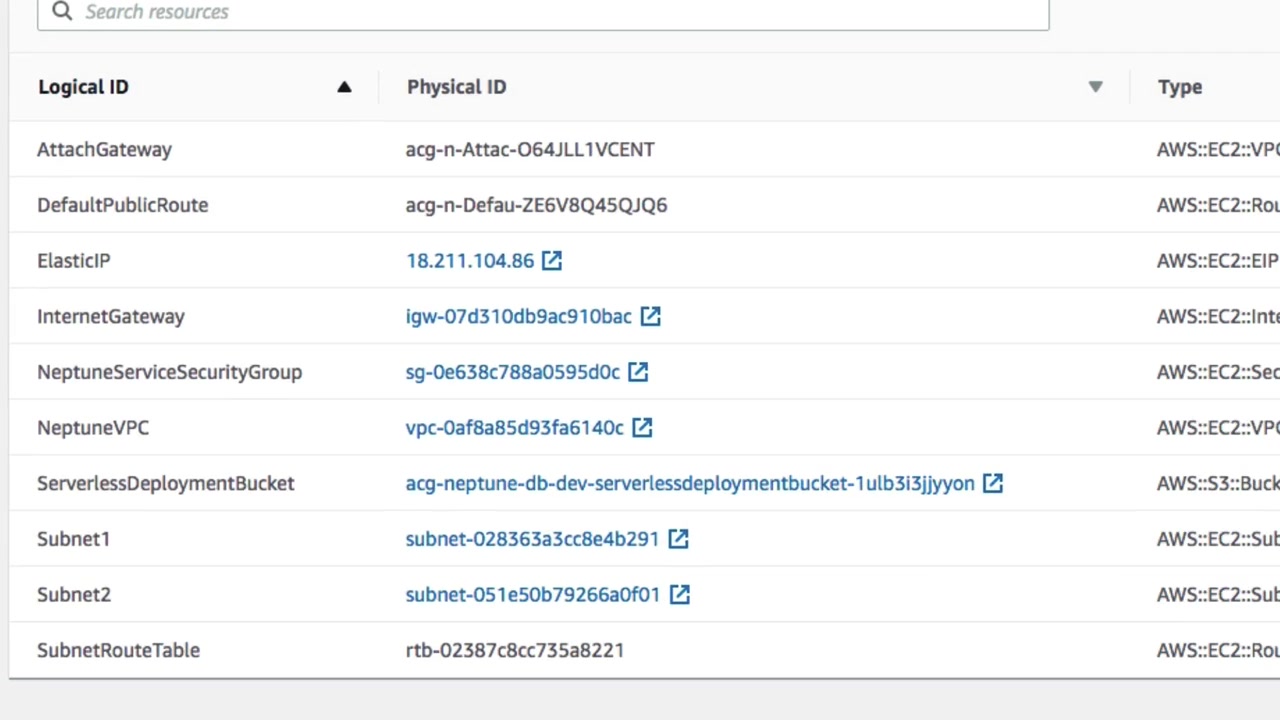Open external link icon for Subnet1 ID
The height and width of the screenshot is (720, 1280).
coord(678,539)
